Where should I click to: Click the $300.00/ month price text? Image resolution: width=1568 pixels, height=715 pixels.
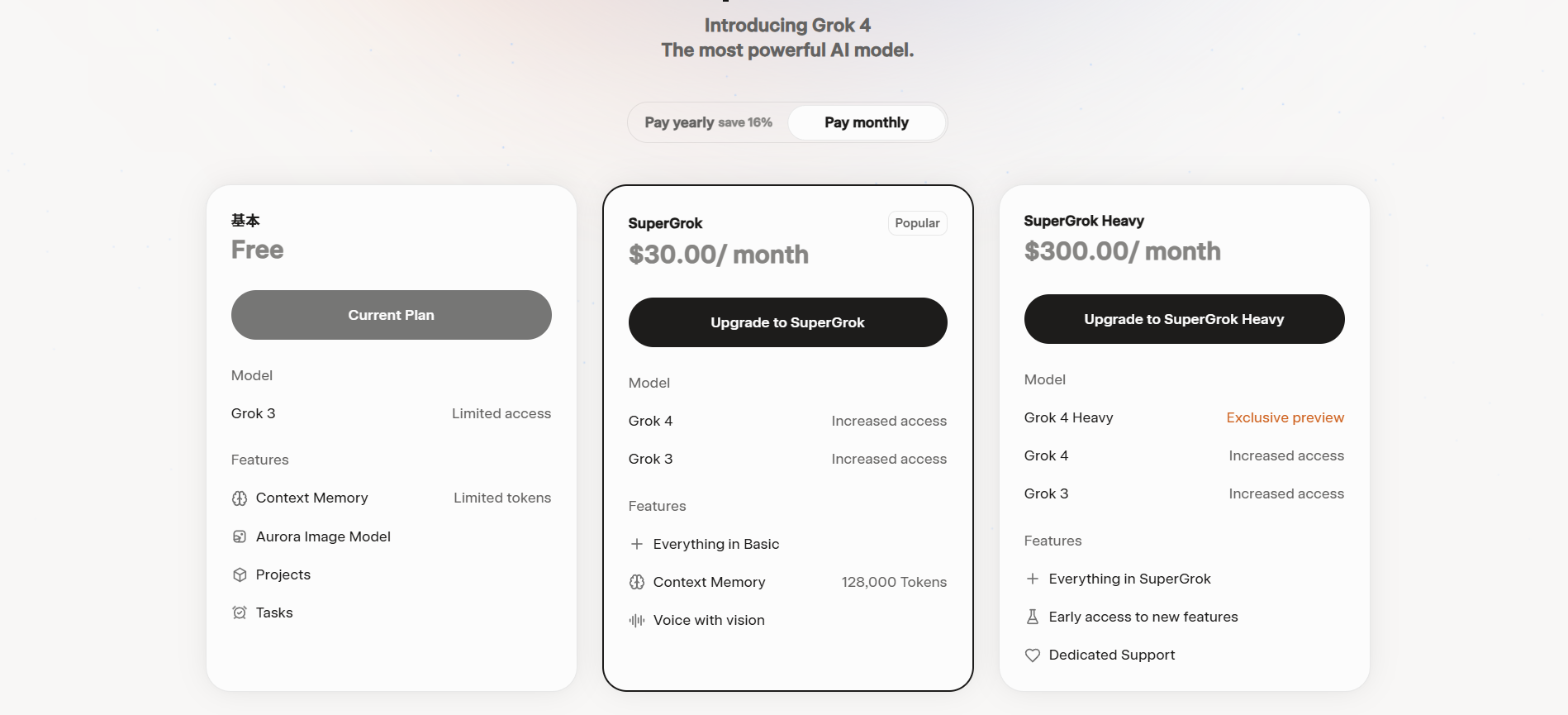point(1122,251)
